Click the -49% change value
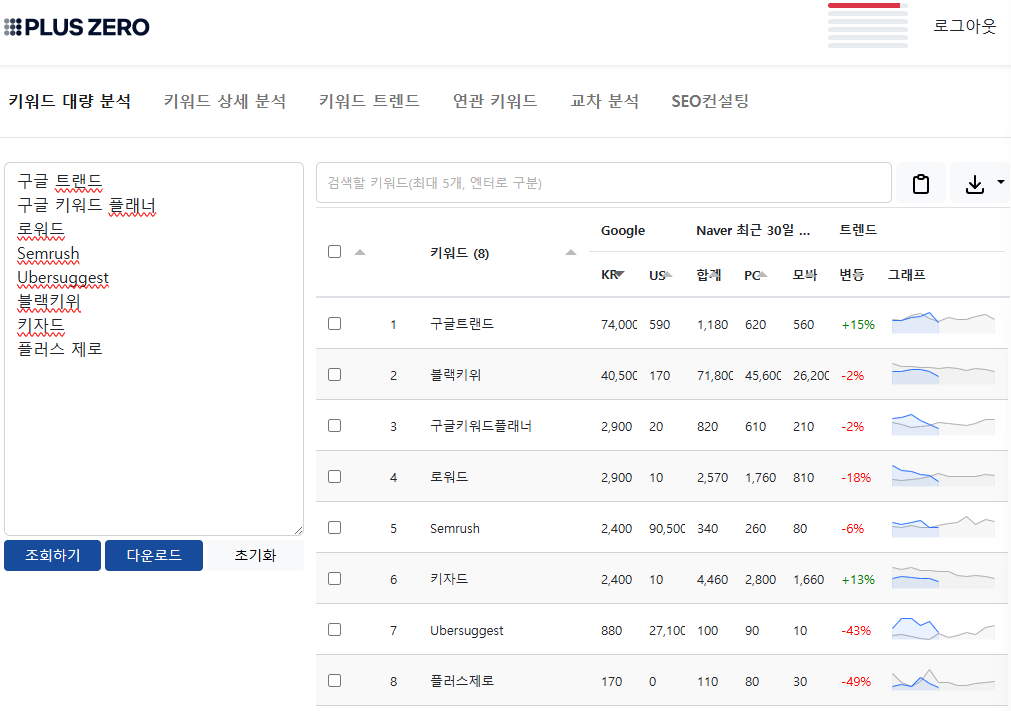 coord(856,681)
